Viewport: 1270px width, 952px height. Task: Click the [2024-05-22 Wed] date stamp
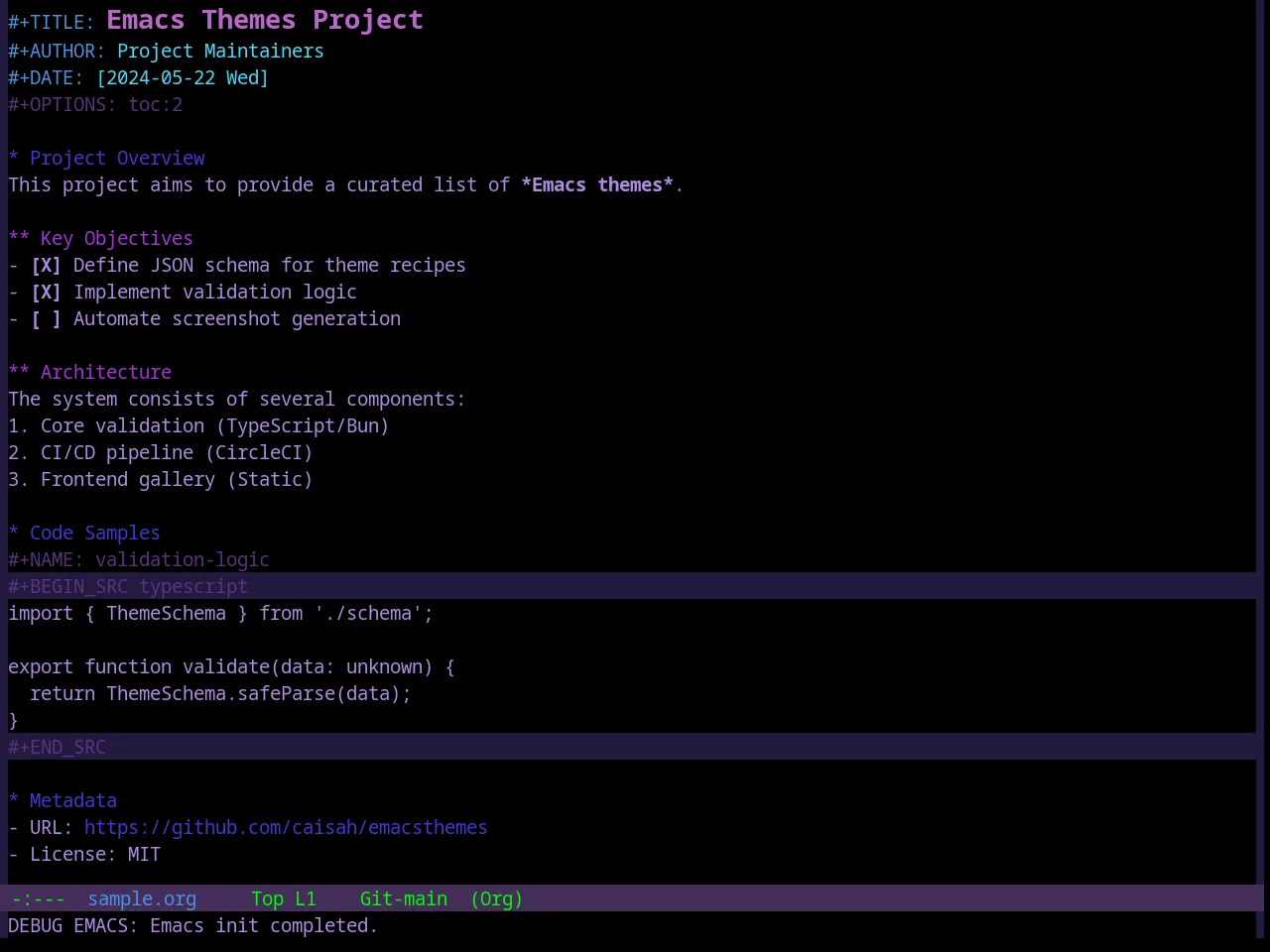pyautogui.click(x=183, y=77)
